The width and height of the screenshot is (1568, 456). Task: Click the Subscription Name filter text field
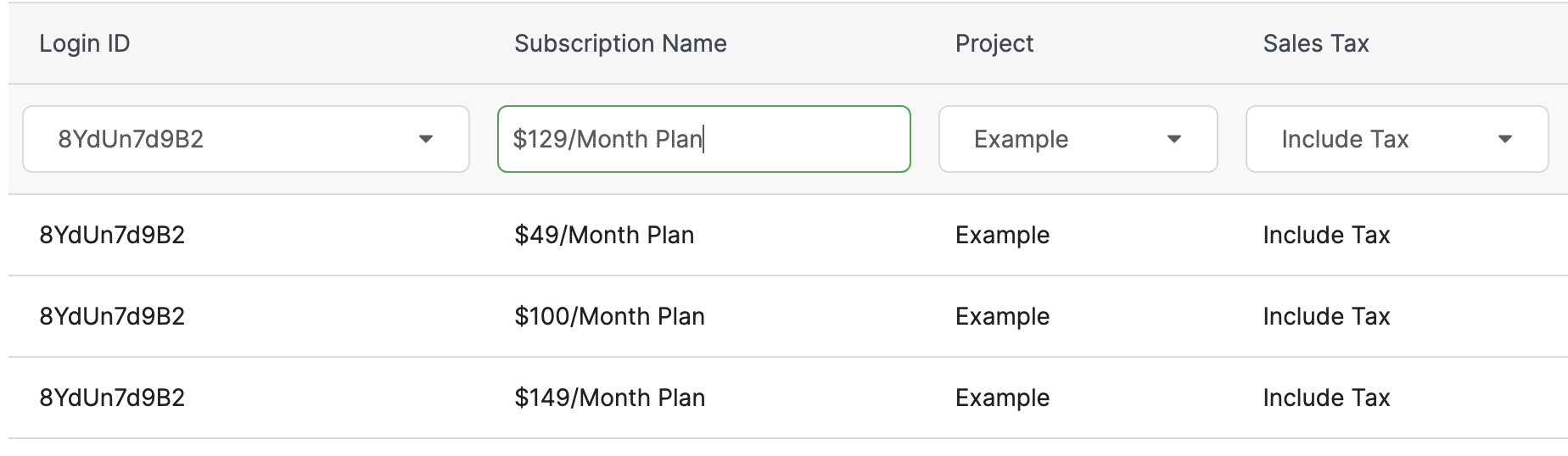pos(703,139)
